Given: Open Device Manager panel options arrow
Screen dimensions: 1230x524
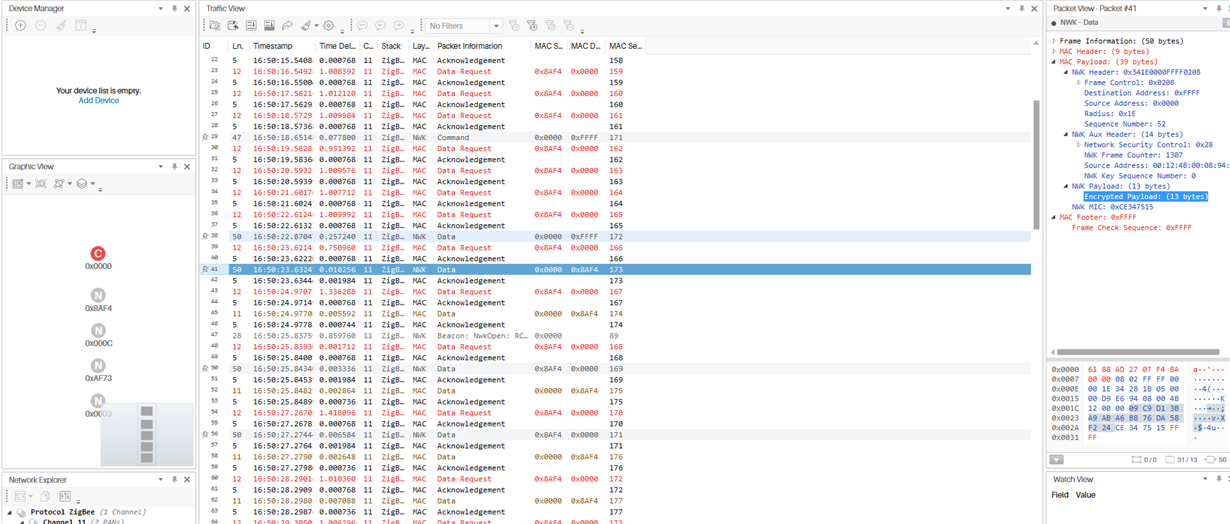Looking at the screenshot, I should click(161, 8).
